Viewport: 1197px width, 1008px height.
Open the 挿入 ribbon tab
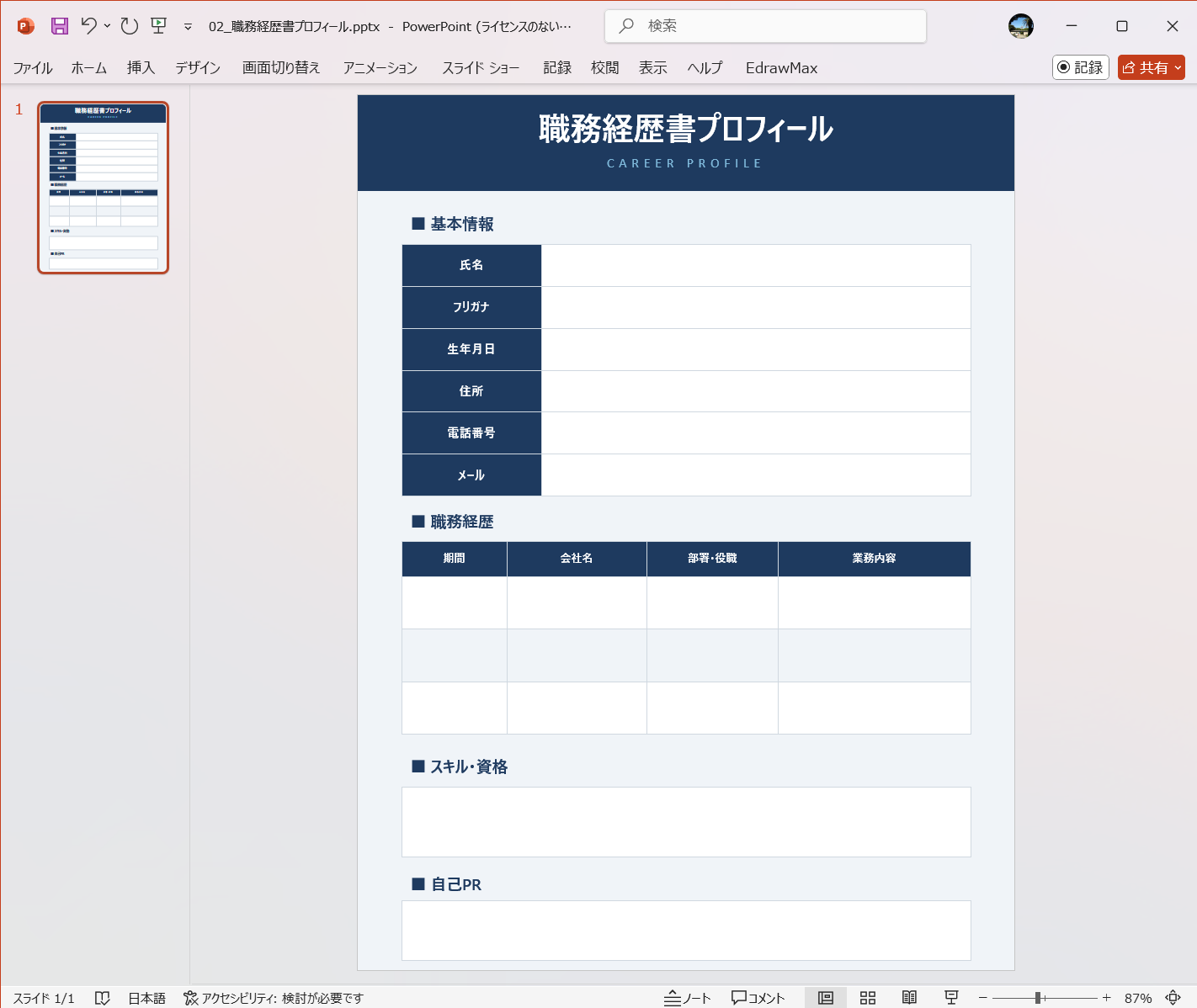140,68
